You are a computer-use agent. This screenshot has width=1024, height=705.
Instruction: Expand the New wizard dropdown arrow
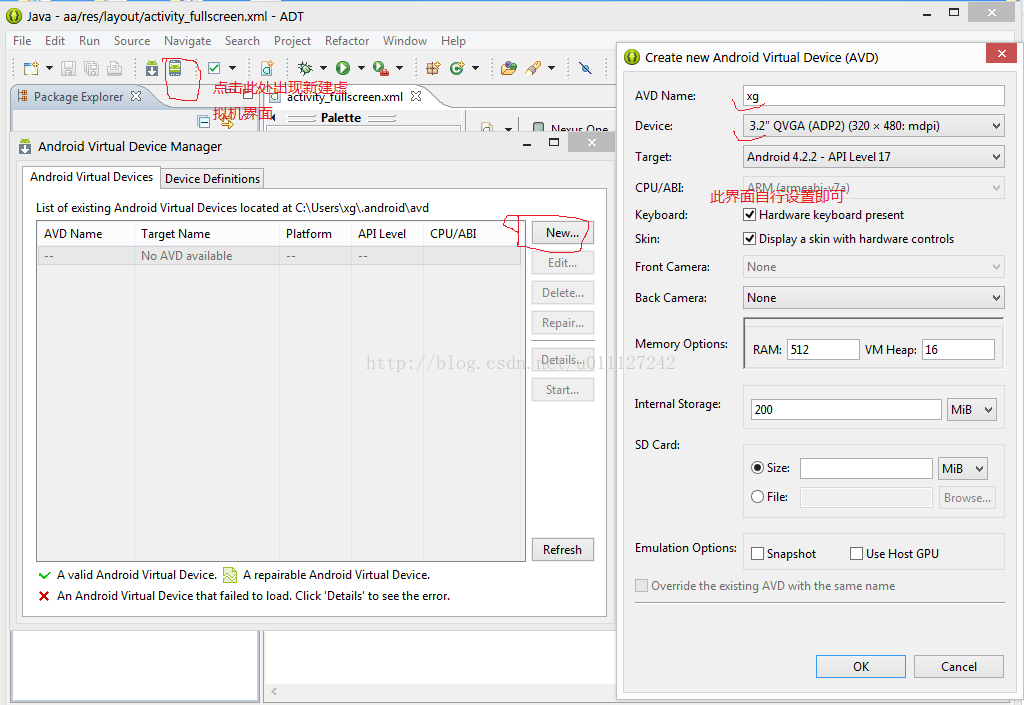pyautogui.click(x=49, y=68)
